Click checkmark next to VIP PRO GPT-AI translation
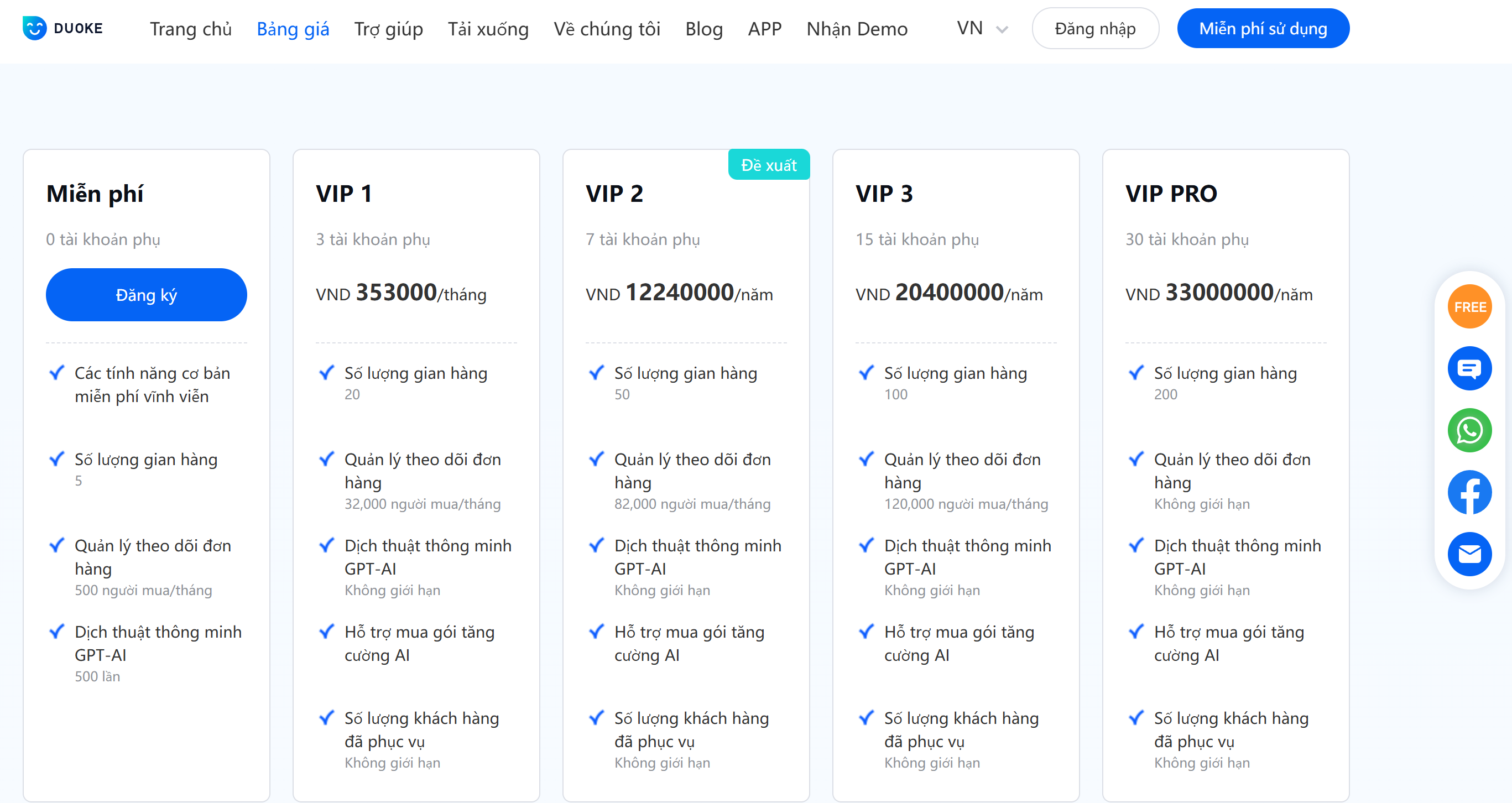Screen dimensions: 1512x803 1136,545
